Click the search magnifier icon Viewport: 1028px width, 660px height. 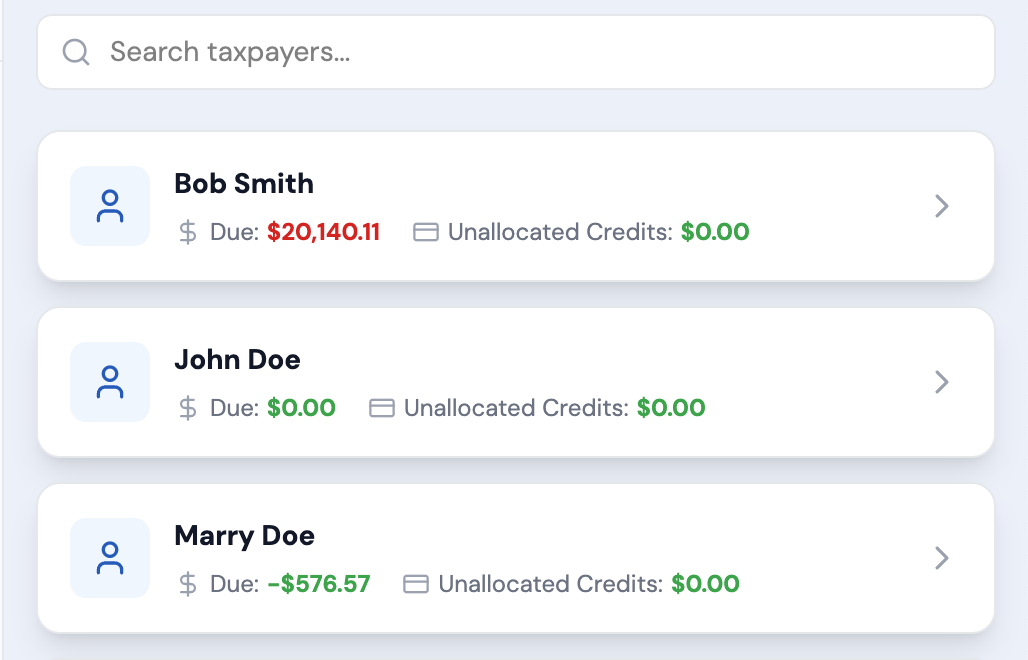point(76,52)
